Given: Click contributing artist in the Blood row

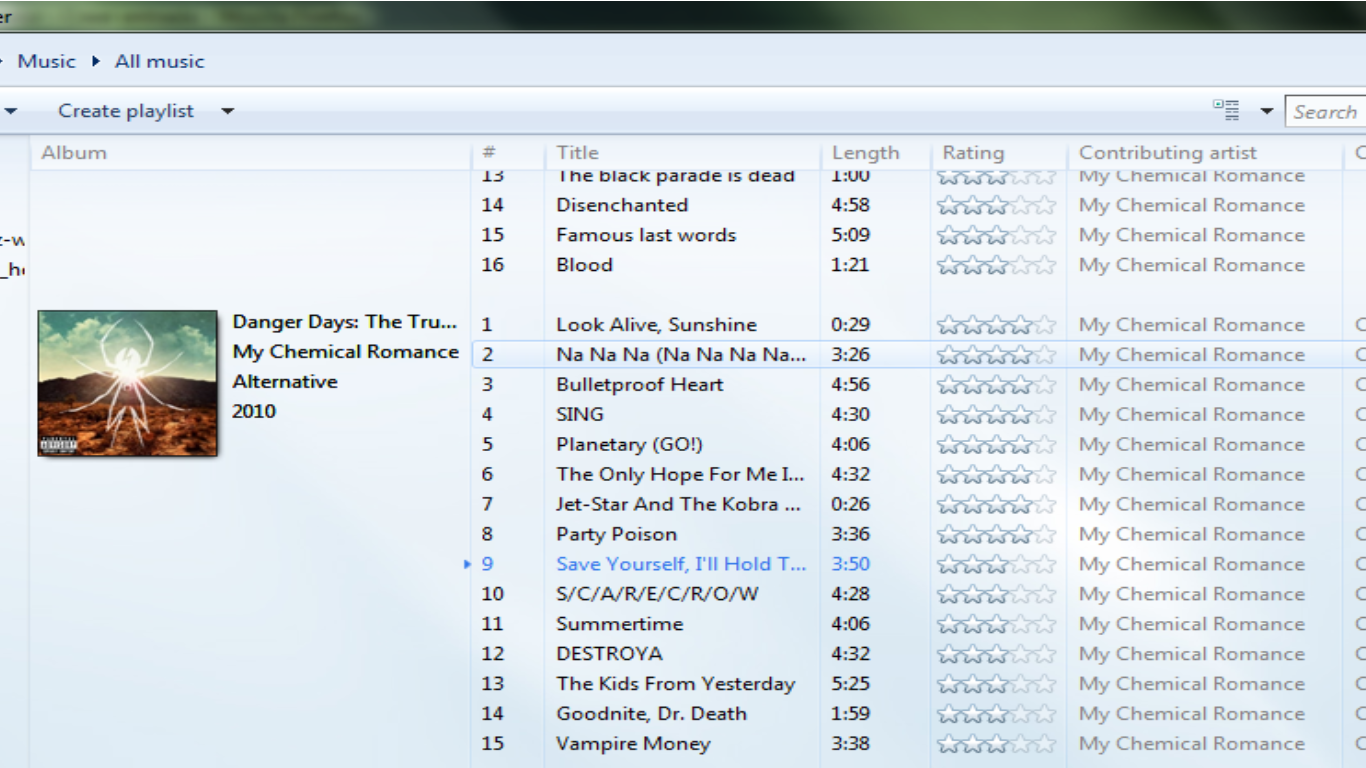Looking at the screenshot, I should (1192, 265).
